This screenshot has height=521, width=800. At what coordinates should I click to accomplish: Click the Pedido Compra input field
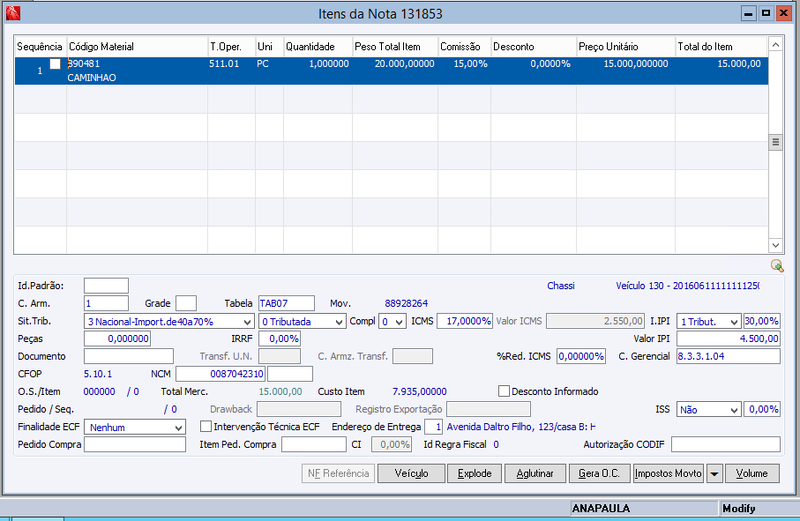tap(135, 444)
